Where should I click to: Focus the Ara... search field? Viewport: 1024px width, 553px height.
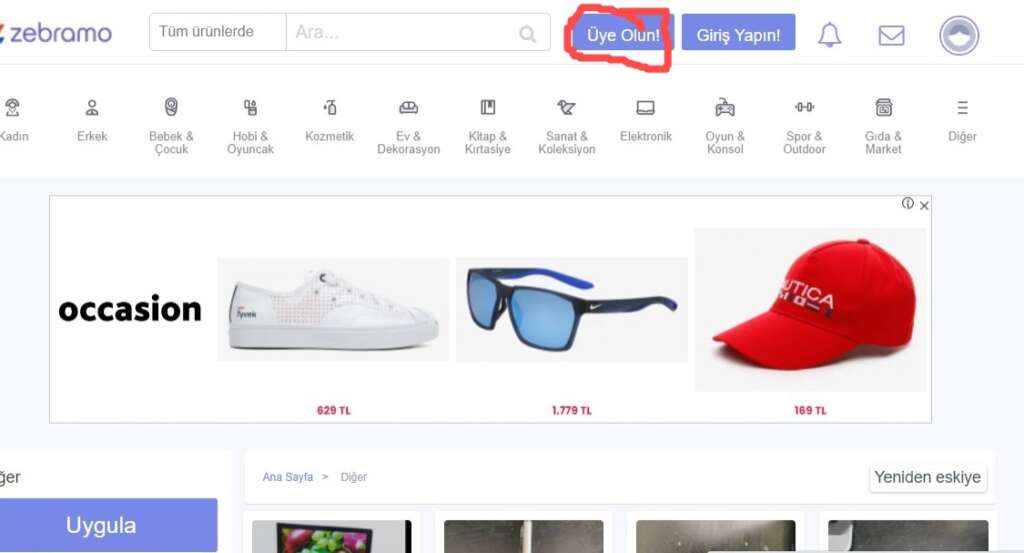click(400, 32)
